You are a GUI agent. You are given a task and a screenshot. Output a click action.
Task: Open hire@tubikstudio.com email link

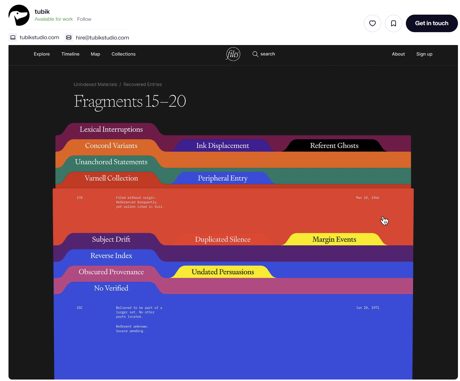click(102, 37)
